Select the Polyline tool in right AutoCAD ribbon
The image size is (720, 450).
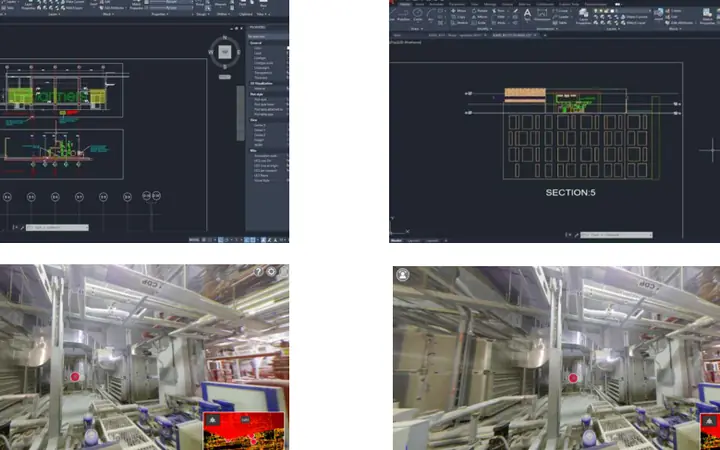[403, 15]
